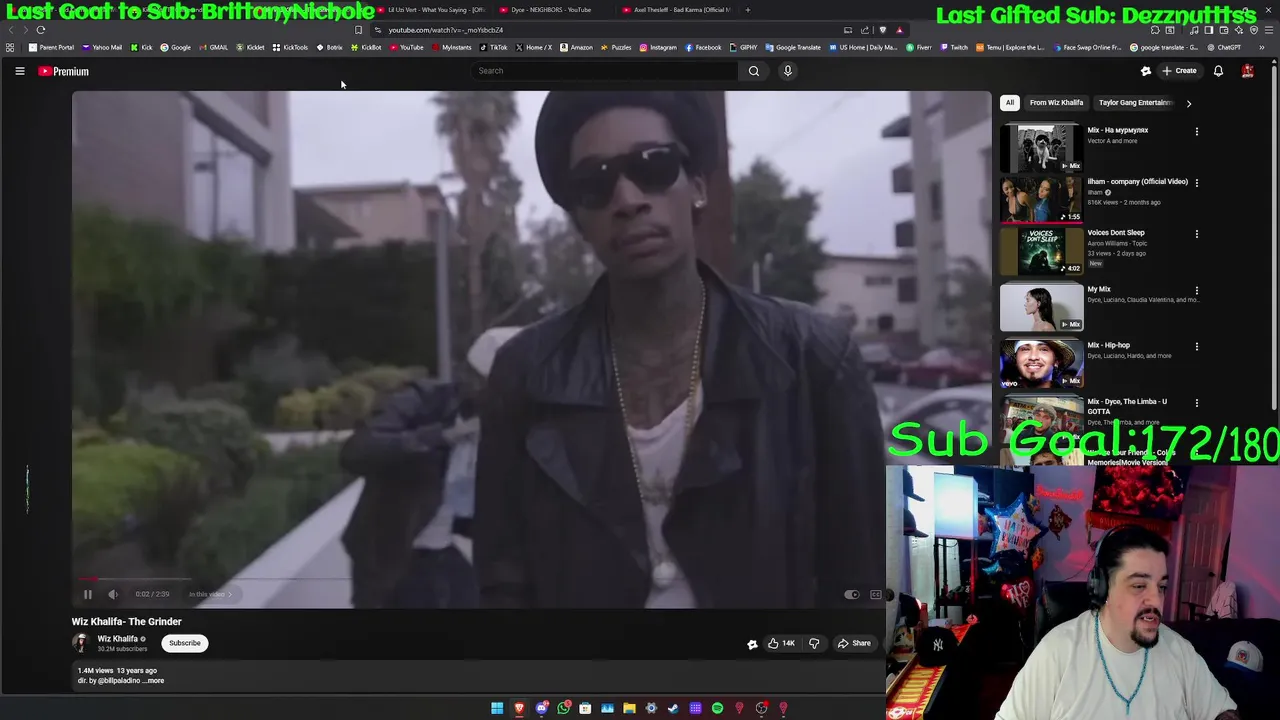Screen dimensions: 1280x720
Task: Open options for 'Mix - Hip-hop'
Action: tap(1196, 347)
